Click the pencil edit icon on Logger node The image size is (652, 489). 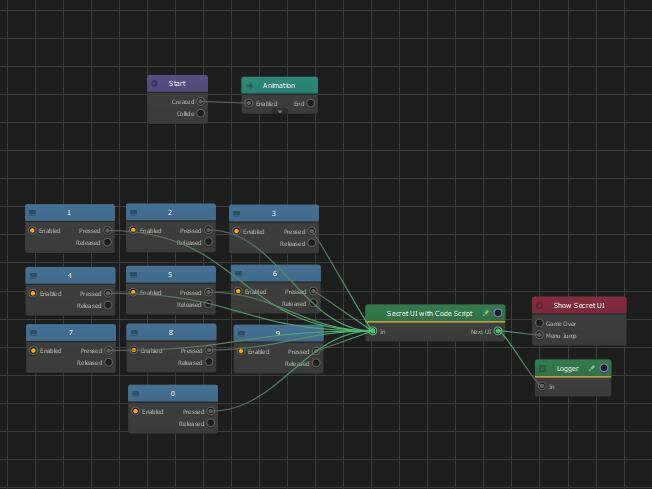[591, 368]
